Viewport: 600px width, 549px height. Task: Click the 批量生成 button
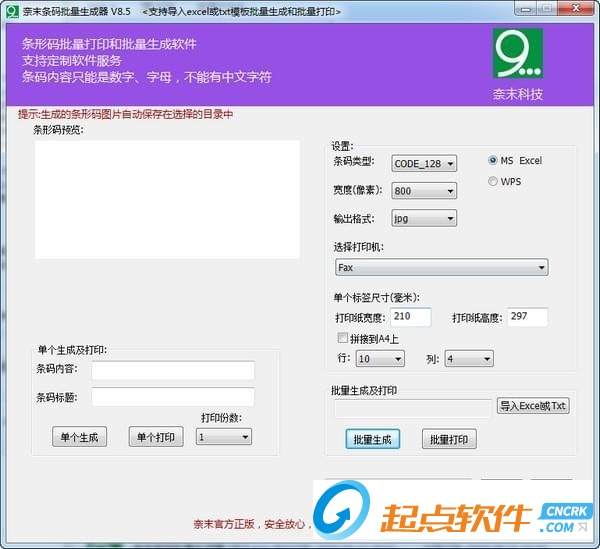pyautogui.click(x=373, y=439)
